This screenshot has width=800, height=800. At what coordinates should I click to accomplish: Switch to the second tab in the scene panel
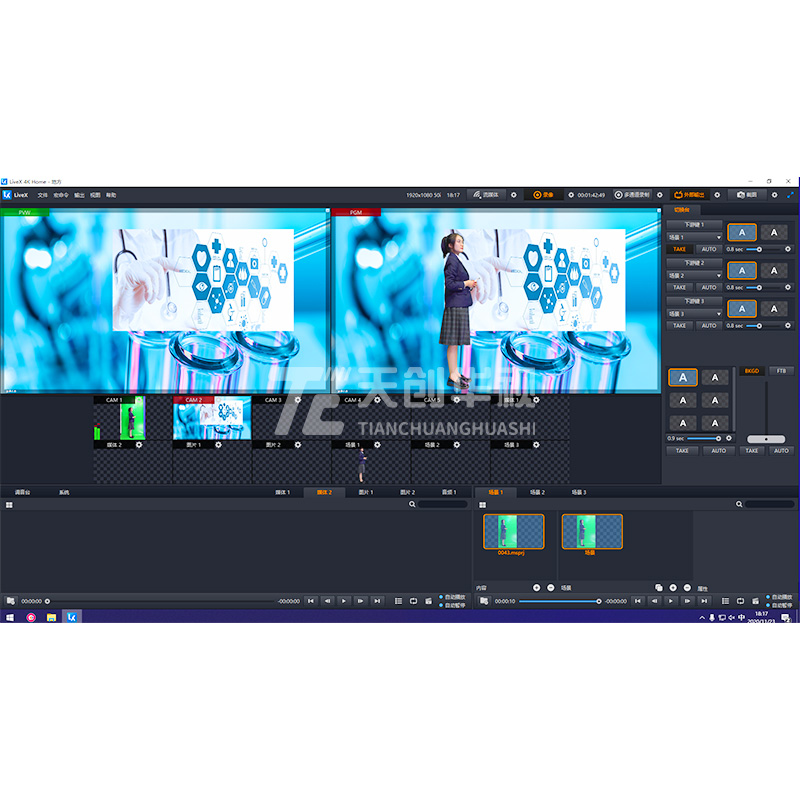click(537, 492)
